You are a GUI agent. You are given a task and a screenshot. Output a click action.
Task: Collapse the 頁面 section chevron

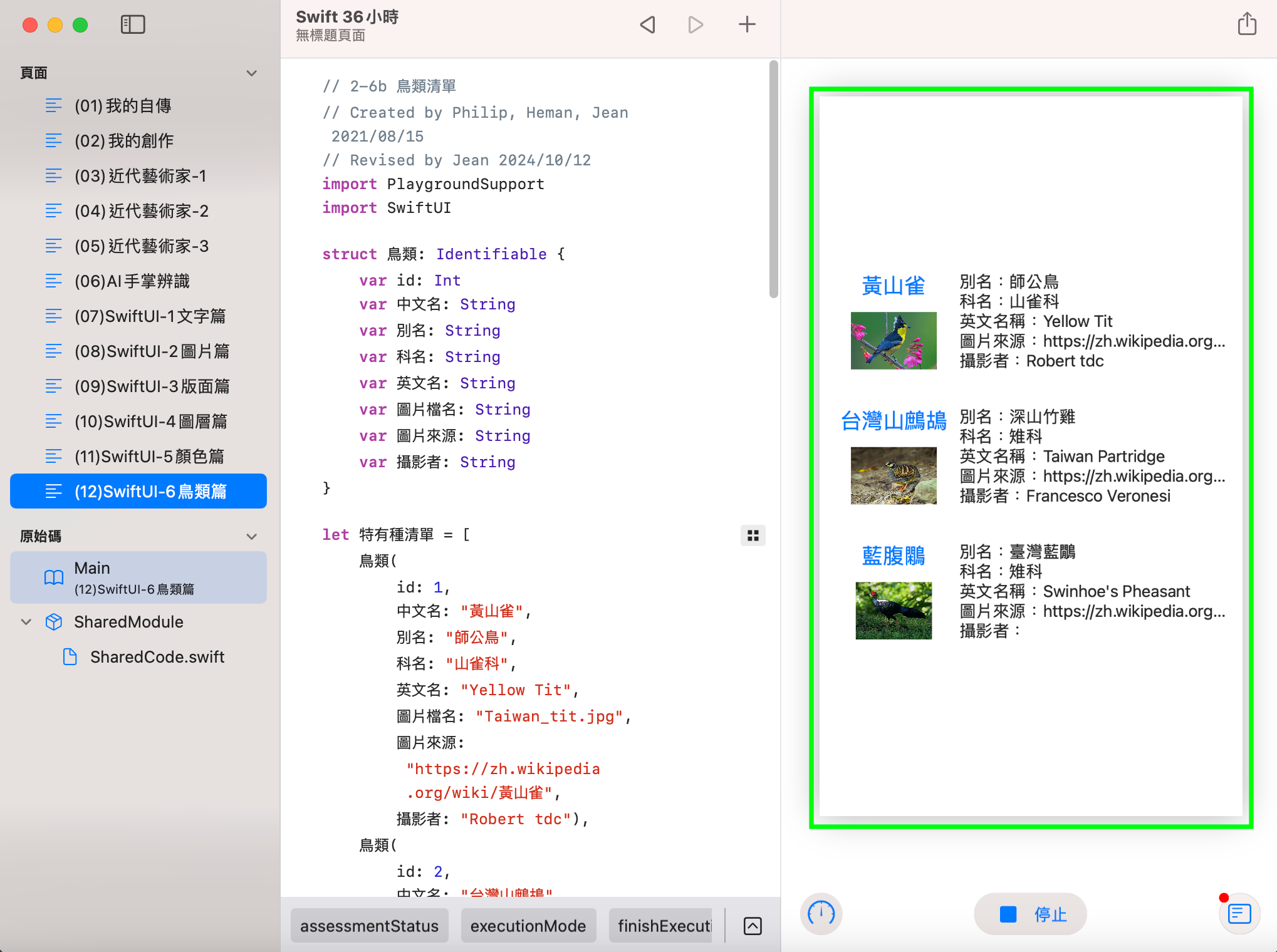click(252, 73)
